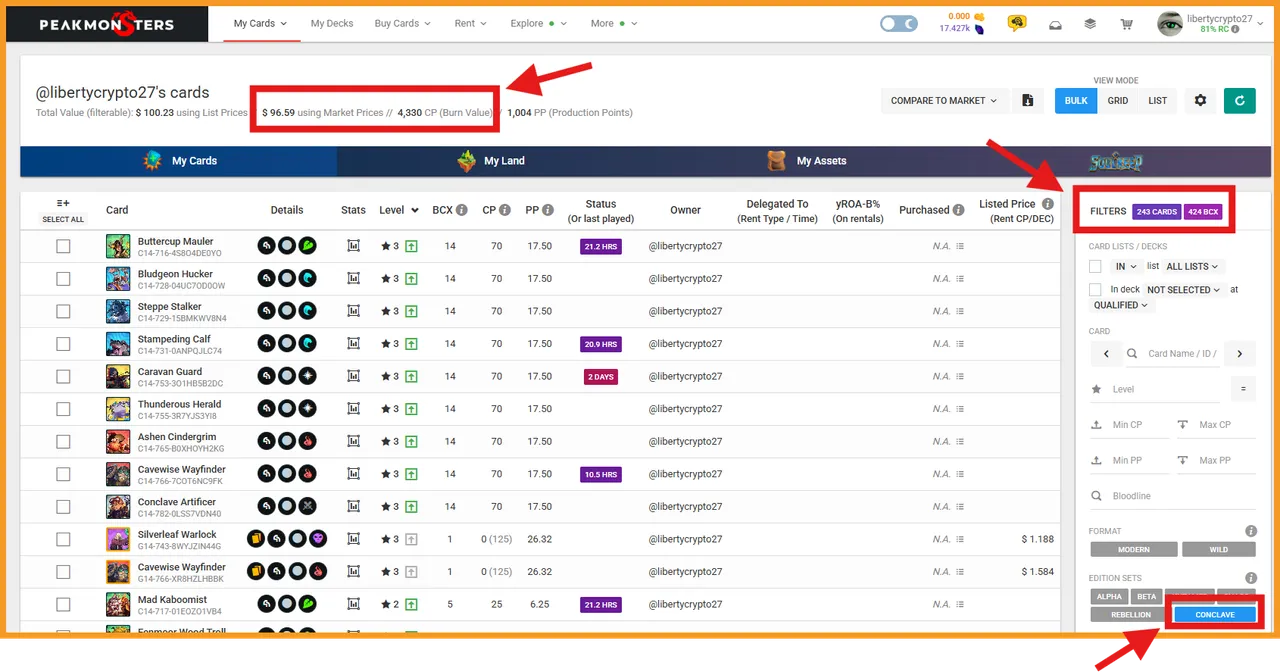Image resolution: width=1280 pixels, height=672 pixels.
Task: Go to previous card with left chevron
Action: point(1105,354)
